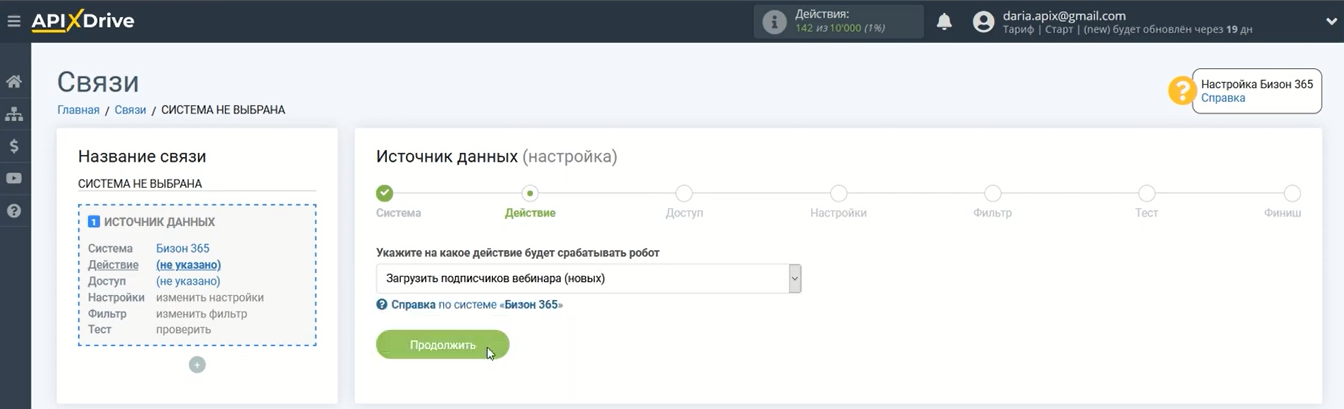1344x409 pixels.
Task: Click the ApiX-Drive logo
Action: (x=83, y=21)
